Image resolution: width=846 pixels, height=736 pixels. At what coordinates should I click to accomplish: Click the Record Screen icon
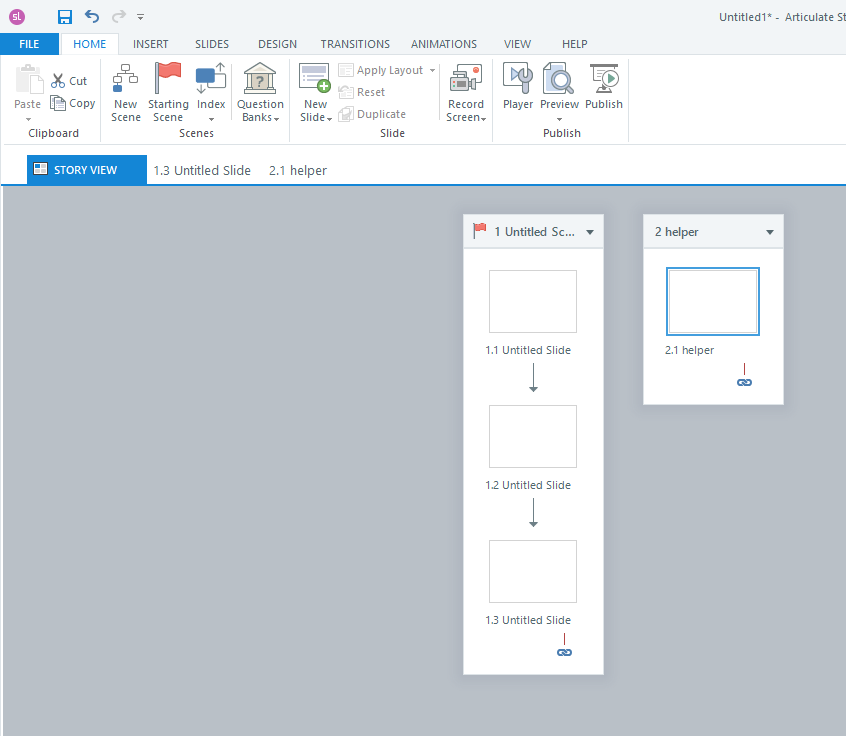click(x=466, y=92)
